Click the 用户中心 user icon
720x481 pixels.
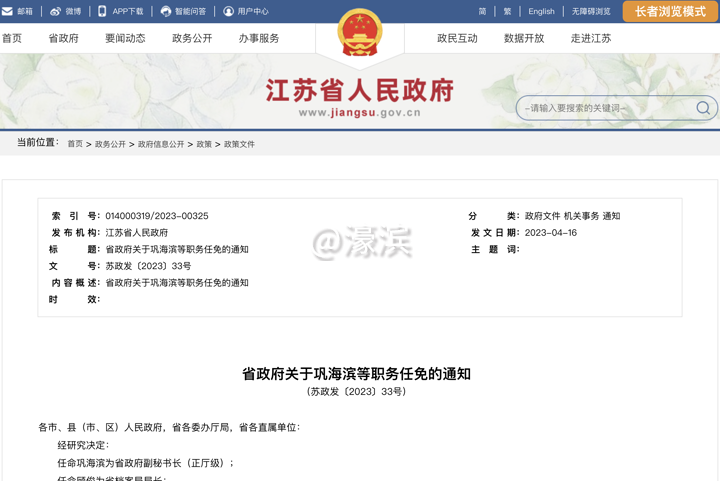point(228,11)
